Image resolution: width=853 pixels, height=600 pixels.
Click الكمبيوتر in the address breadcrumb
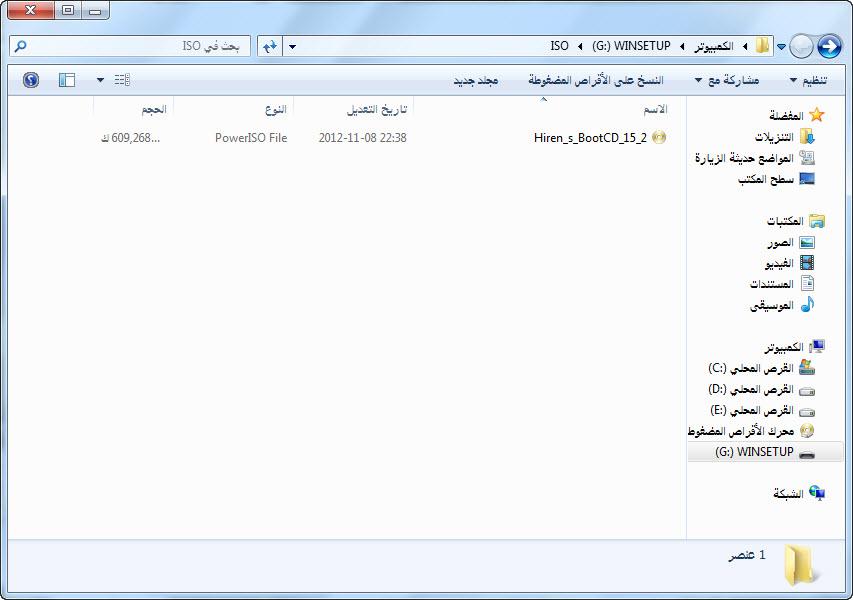714,46
